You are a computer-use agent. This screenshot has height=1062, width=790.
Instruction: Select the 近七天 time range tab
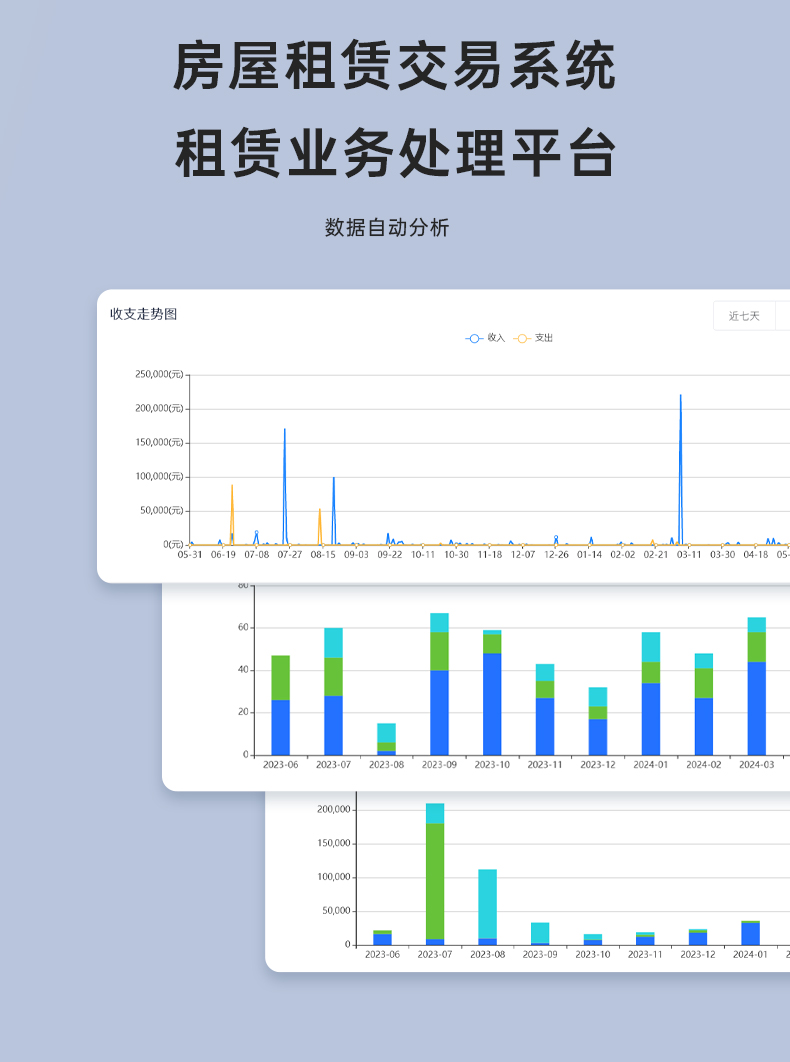[x=744, y=316]
